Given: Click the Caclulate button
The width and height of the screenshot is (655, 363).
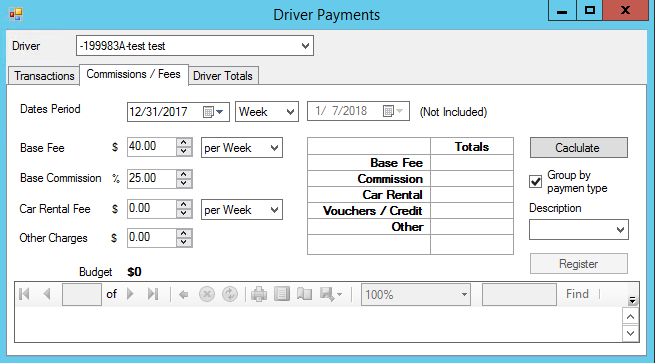Looking at the screenshot, I should [x=579, y=147].
